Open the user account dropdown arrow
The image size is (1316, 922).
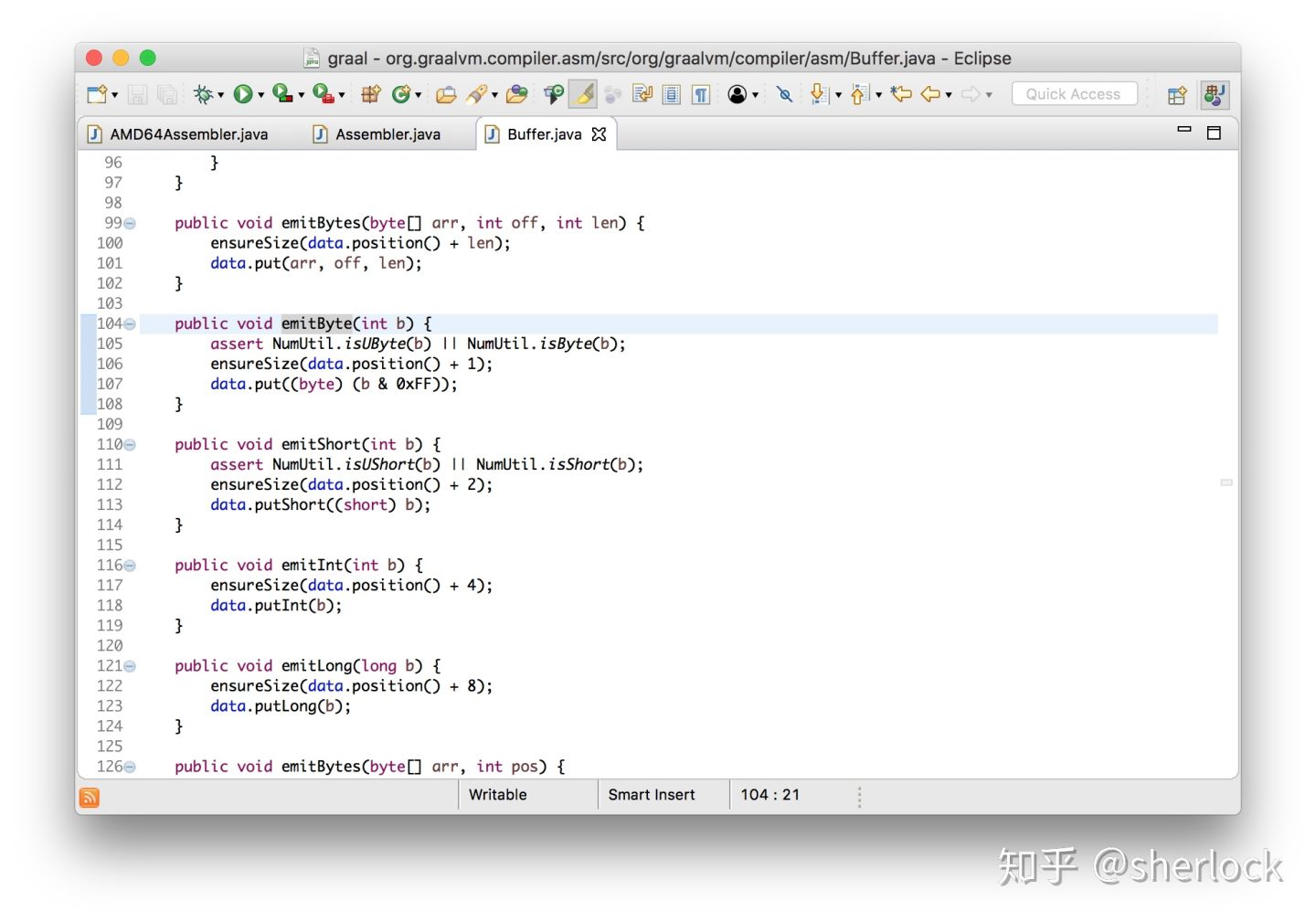[x=755, y=95]
